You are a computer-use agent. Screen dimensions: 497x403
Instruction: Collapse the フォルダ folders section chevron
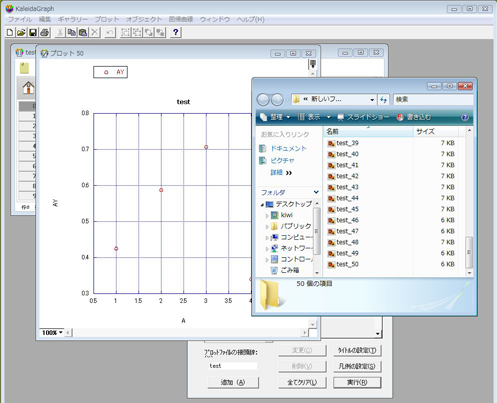coord(316,192)
